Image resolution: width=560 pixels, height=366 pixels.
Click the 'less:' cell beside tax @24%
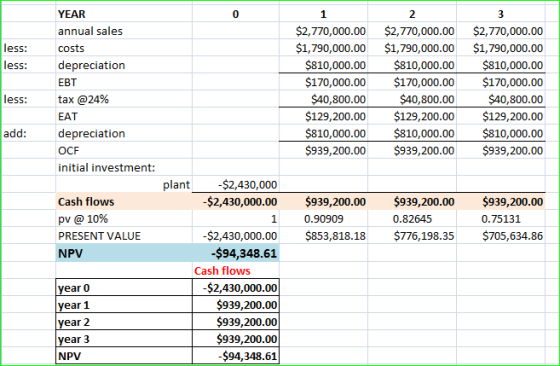28,99
